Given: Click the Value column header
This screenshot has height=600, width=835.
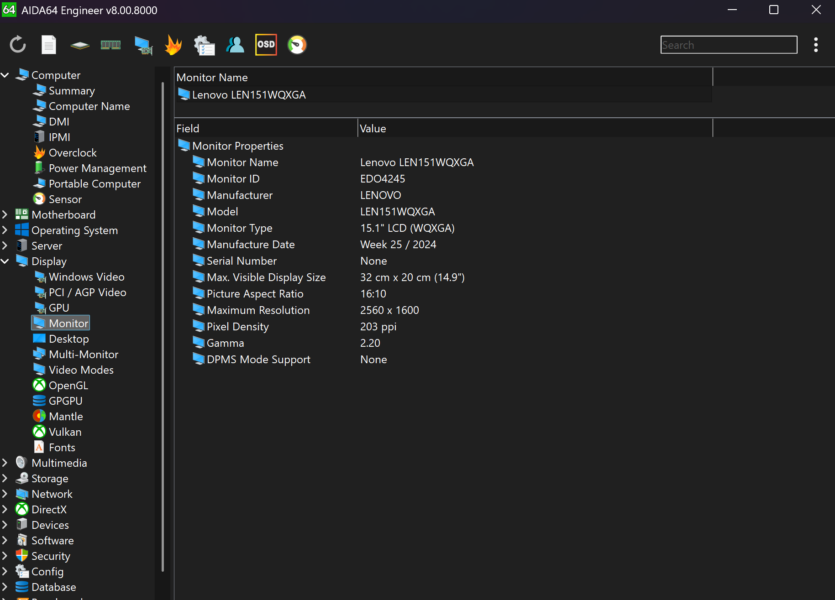Looking at the screenshot, I should (535, 128).
